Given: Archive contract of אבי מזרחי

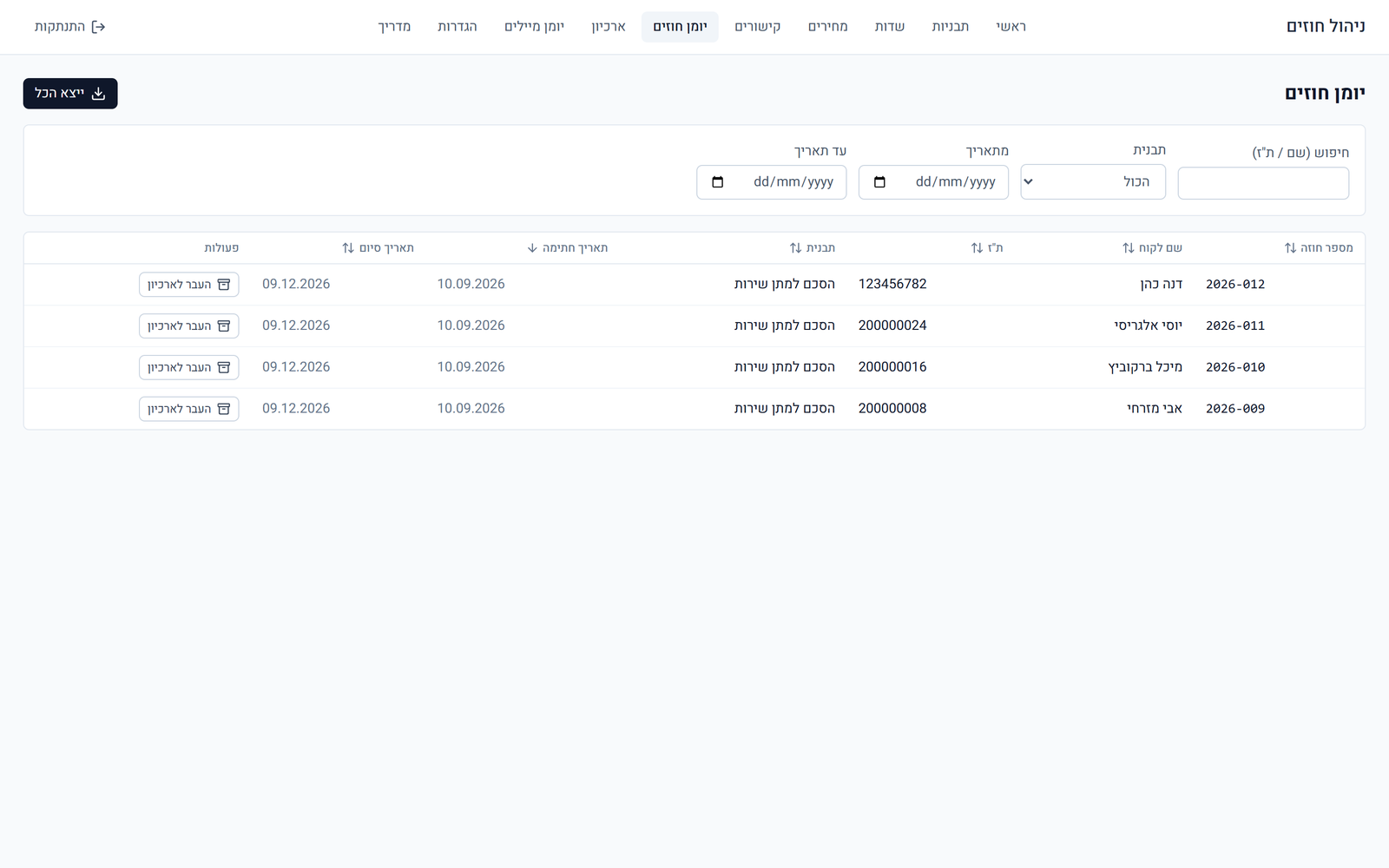Looking at the screenshot, I should tap(189, 409).
